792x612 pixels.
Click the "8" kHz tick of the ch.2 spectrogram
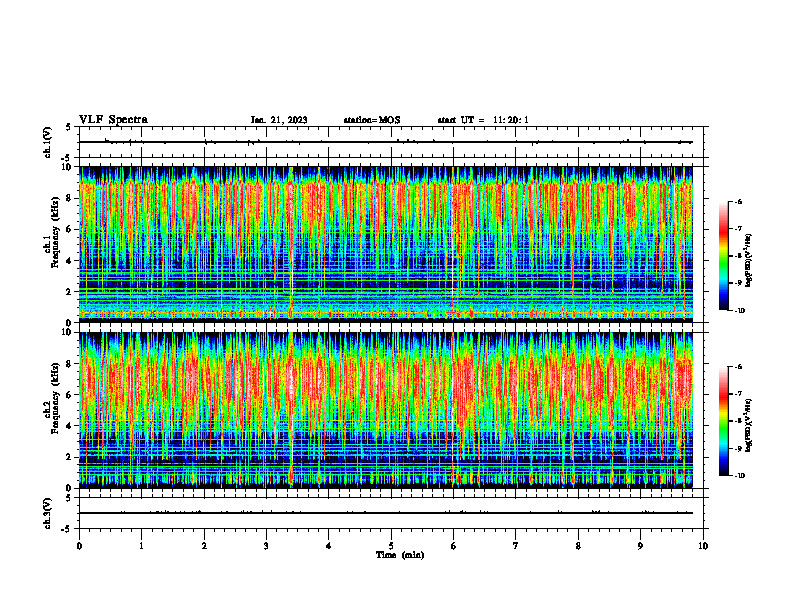70,364
